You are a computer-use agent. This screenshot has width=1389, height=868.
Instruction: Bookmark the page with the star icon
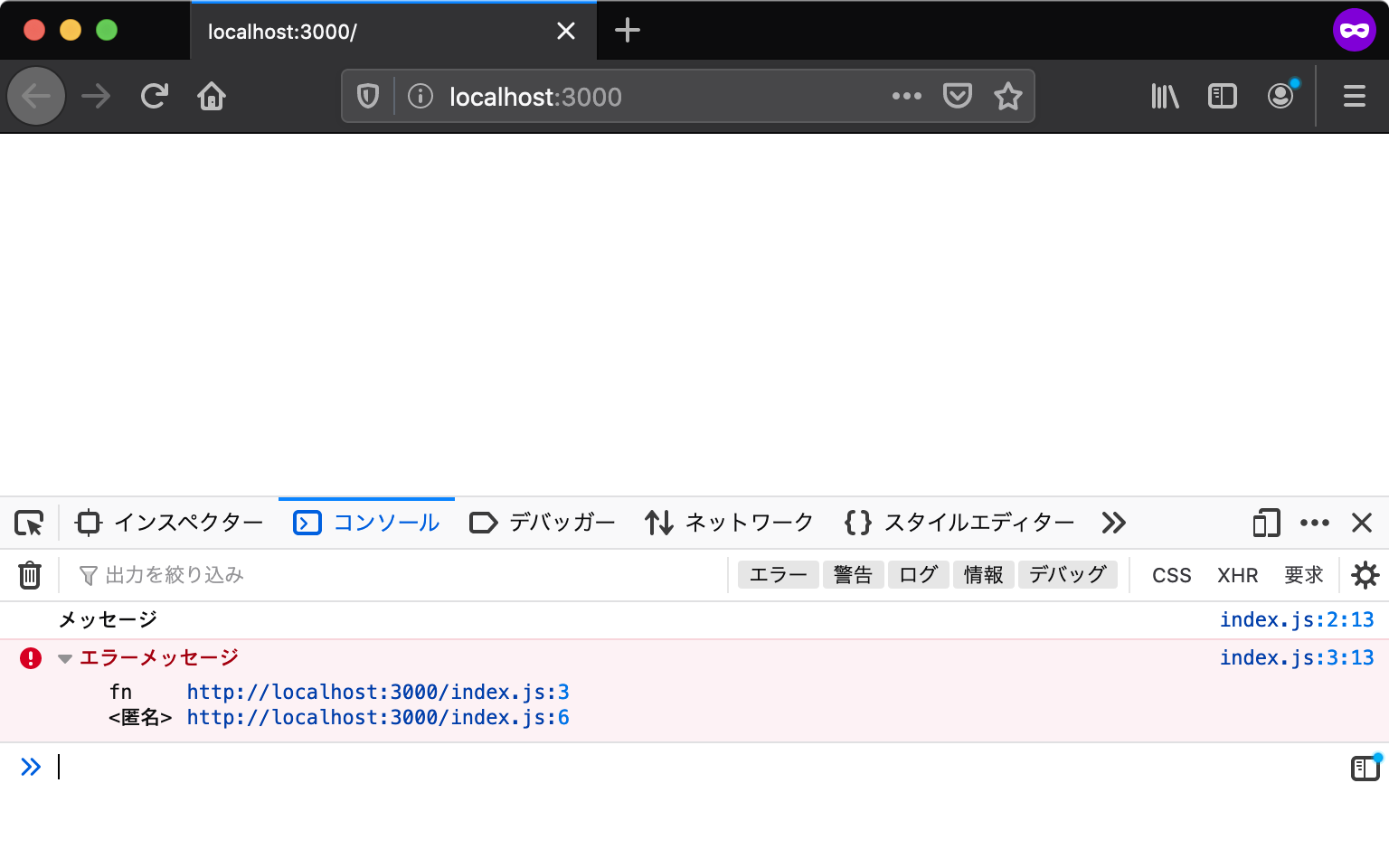coord(1007,96)
